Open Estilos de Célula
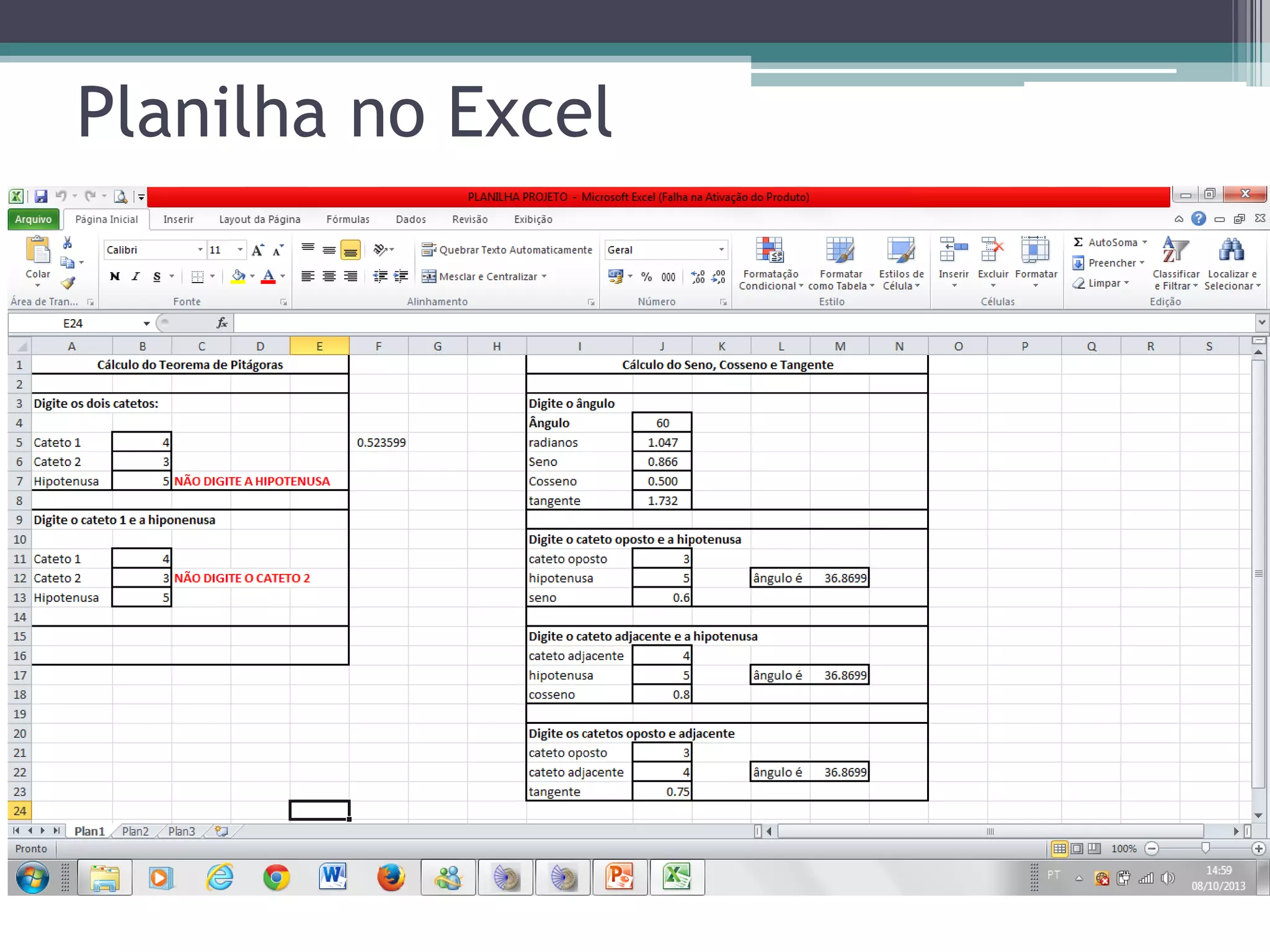The image size is (1270, 952). [x=901, y=263]
